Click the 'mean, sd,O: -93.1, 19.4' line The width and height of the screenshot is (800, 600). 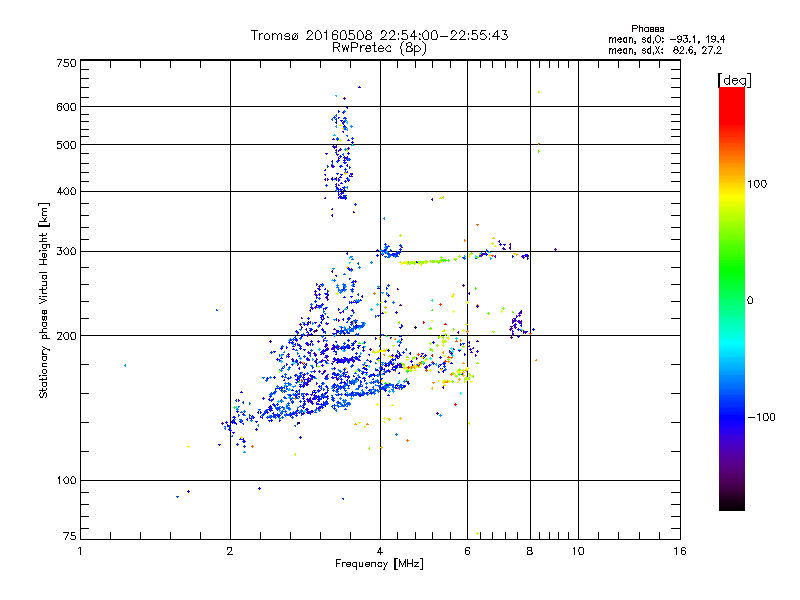pos(666,39)
